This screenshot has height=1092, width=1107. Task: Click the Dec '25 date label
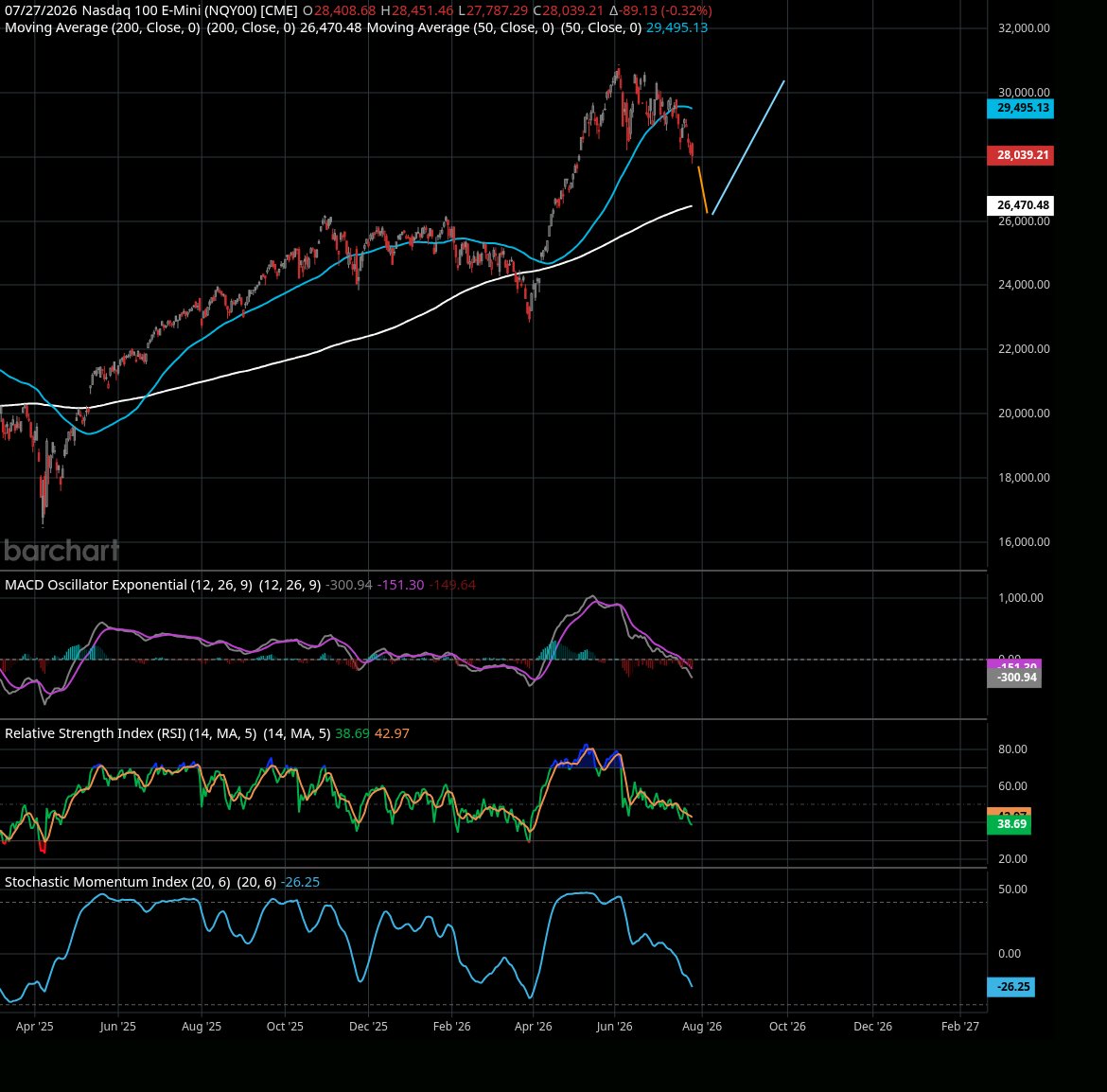point(369,1027)
